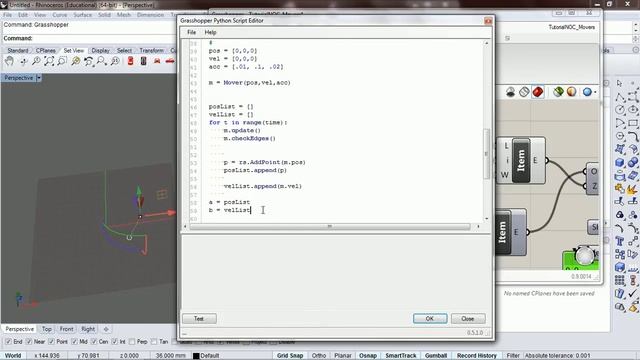Viewport: 640px width, 360px height.
Task: Click the yellow Zoom Selected icon
Action: (x=76, y=62)
